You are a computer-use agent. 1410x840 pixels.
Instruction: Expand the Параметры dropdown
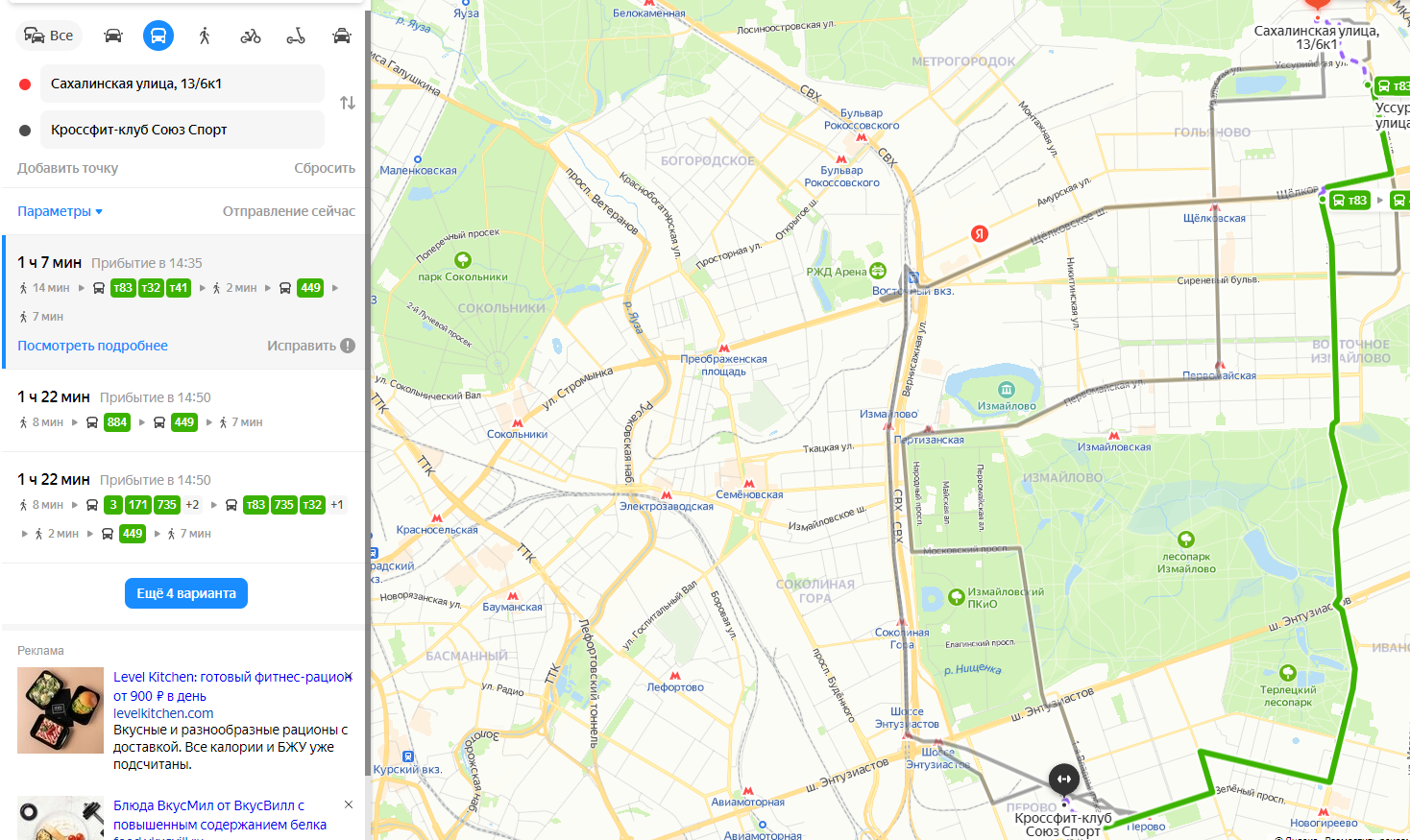(x=60, y=211)
